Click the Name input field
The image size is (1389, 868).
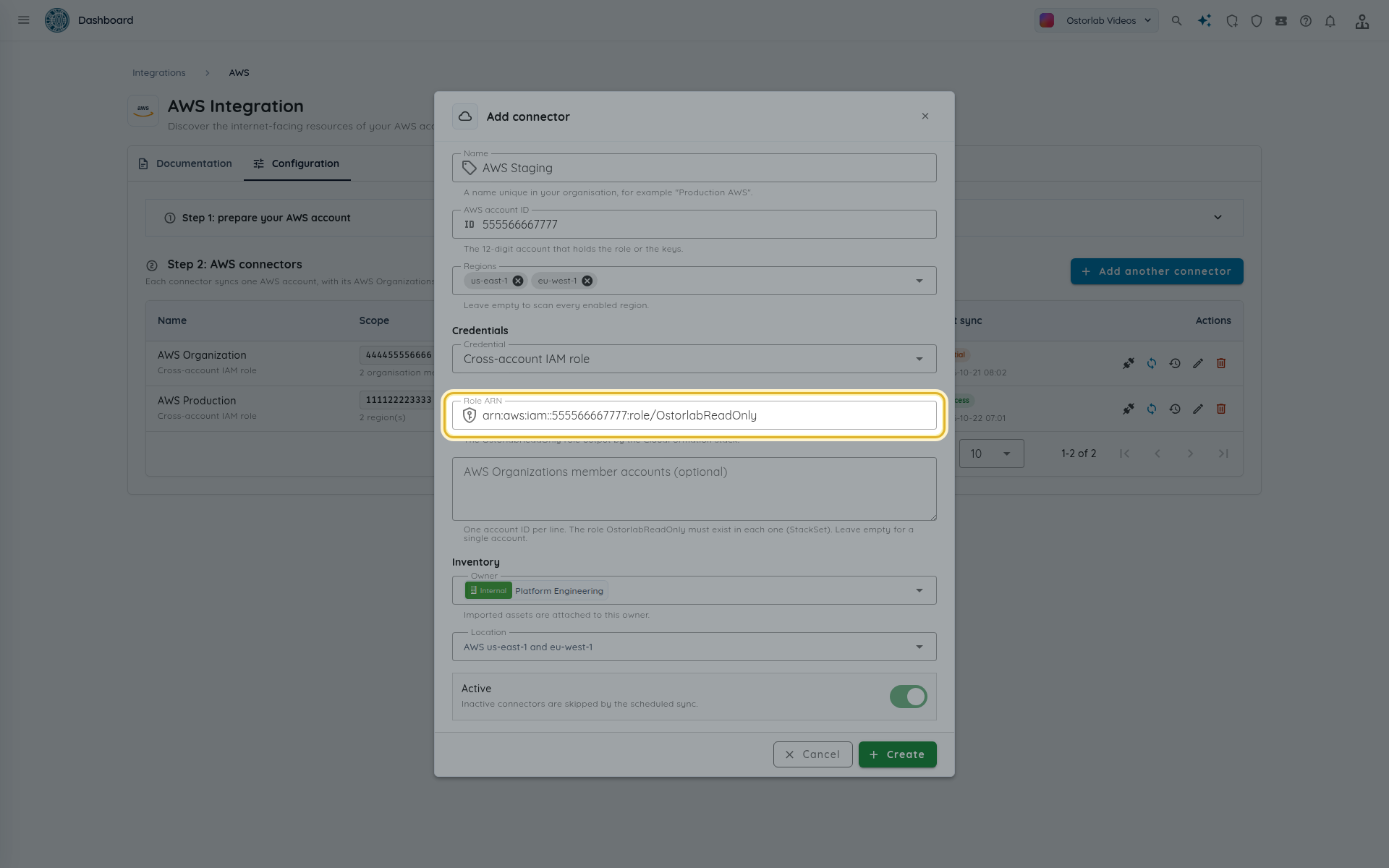(694, 168)
